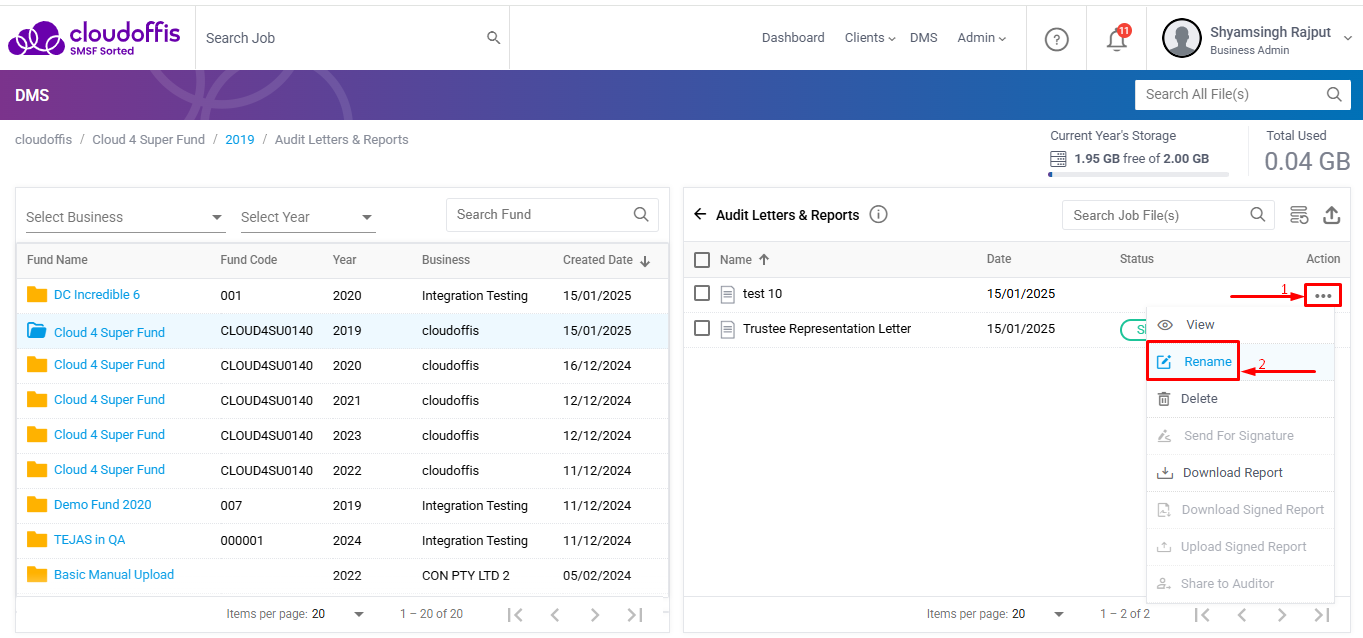The width and height of the screenshot is (1363, 638).
Task: Open the notifications bell icon
Action: [x=1117, y=39]
